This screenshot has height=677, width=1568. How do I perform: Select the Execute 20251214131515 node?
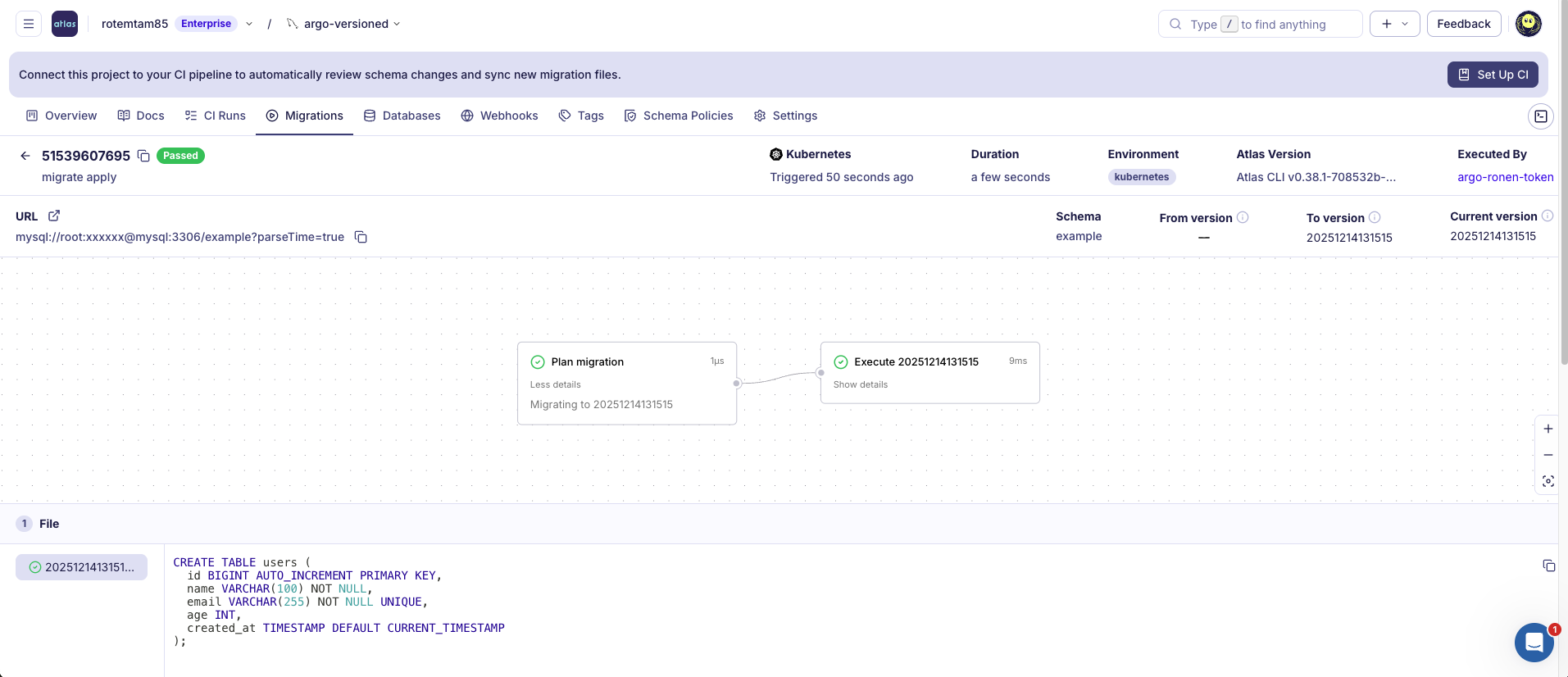[x=929, y=373]
